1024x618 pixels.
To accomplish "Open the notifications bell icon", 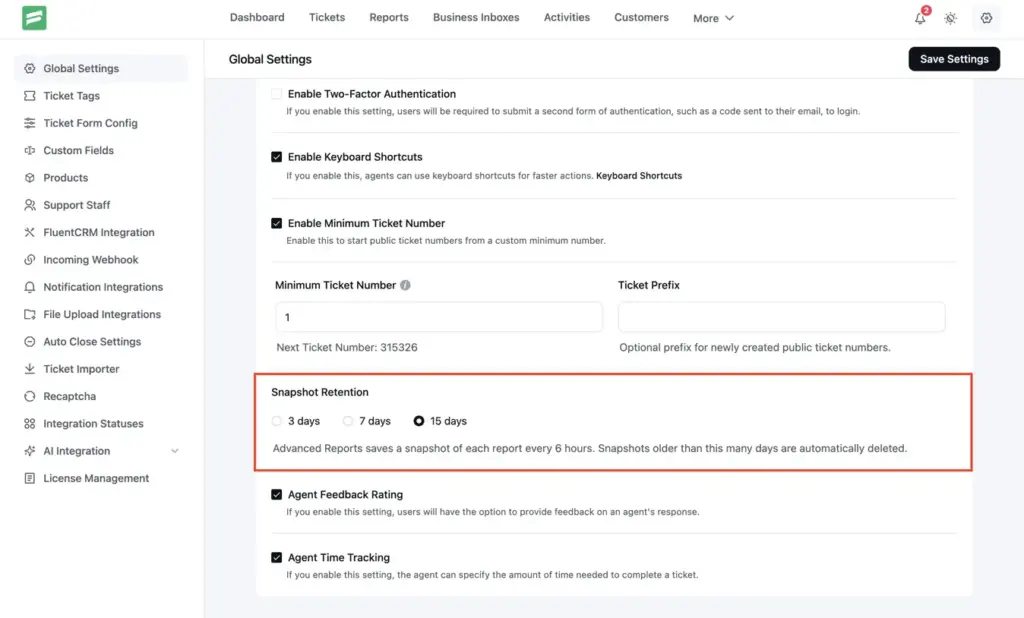I will [920, 18].
